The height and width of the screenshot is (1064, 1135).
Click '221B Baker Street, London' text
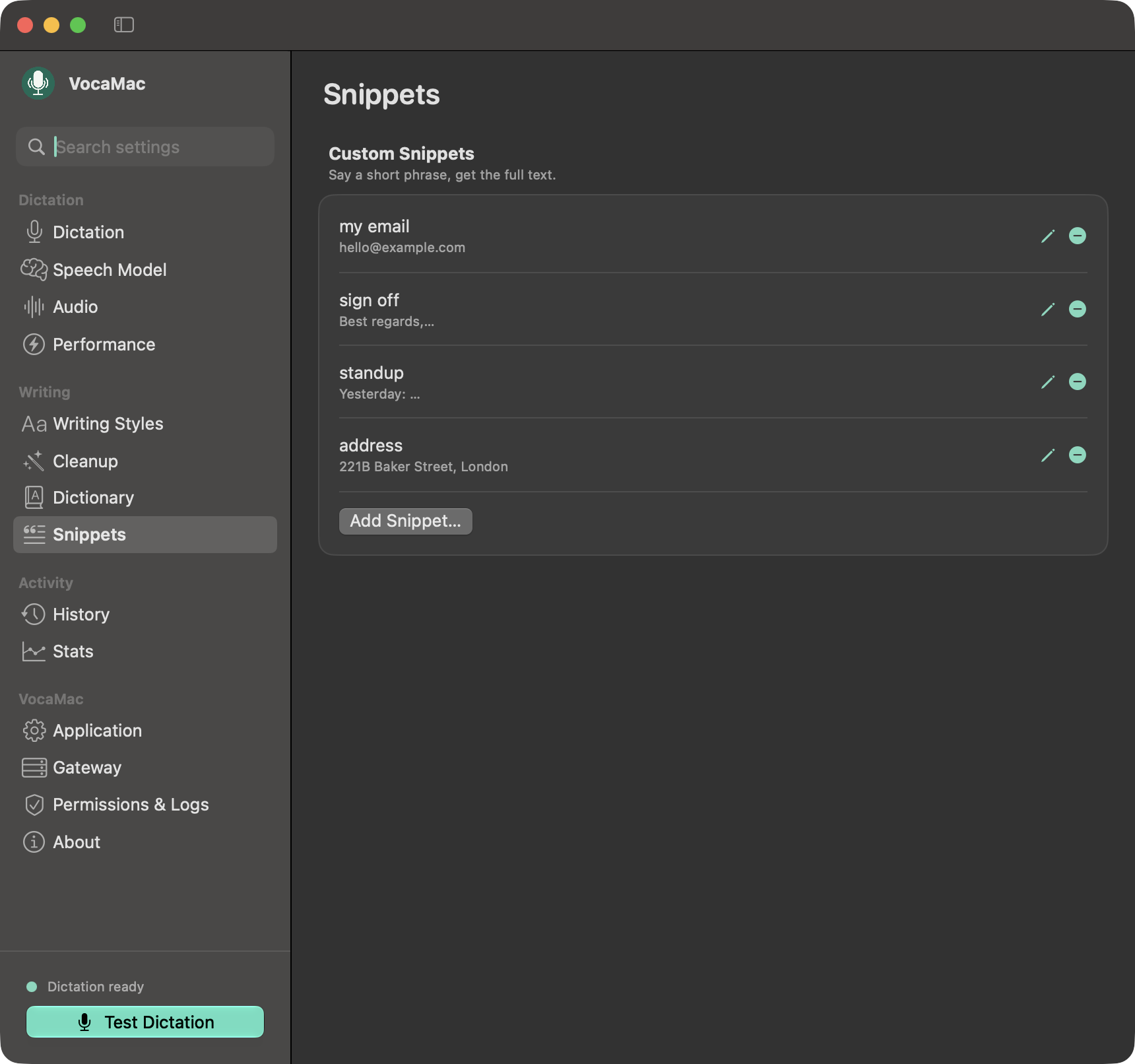(424, 467)
